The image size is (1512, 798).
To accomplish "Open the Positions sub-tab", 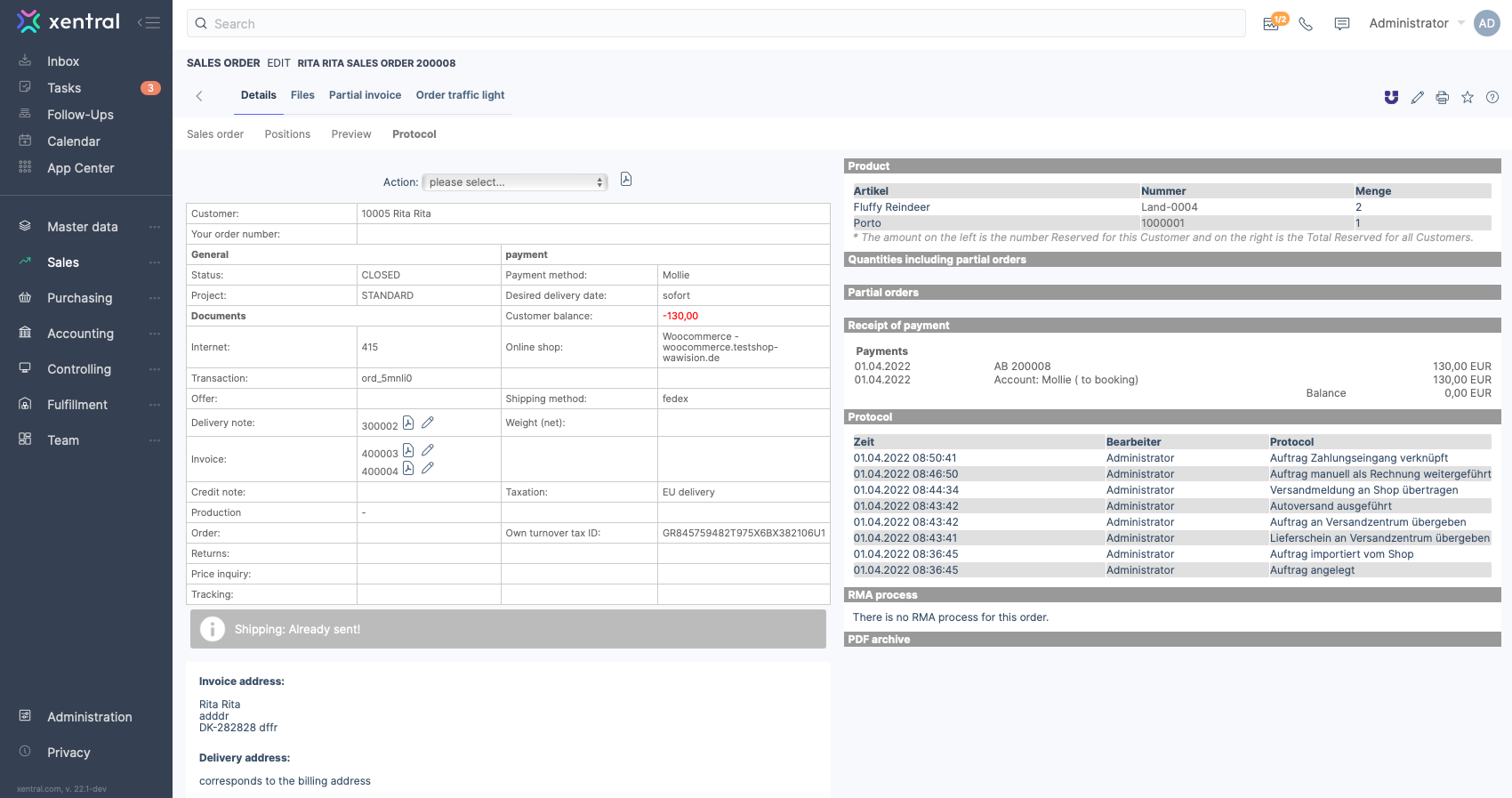I will pyautogui.click(x=287, y=134).
